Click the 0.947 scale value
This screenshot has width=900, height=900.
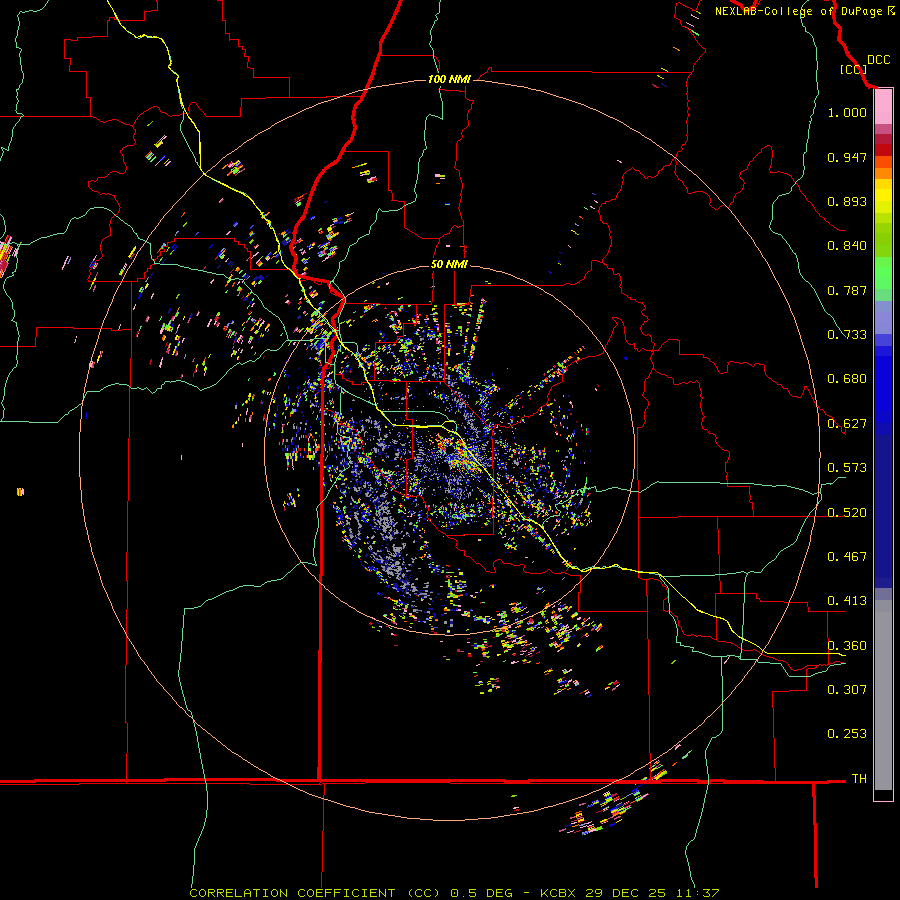click(847, 157)
